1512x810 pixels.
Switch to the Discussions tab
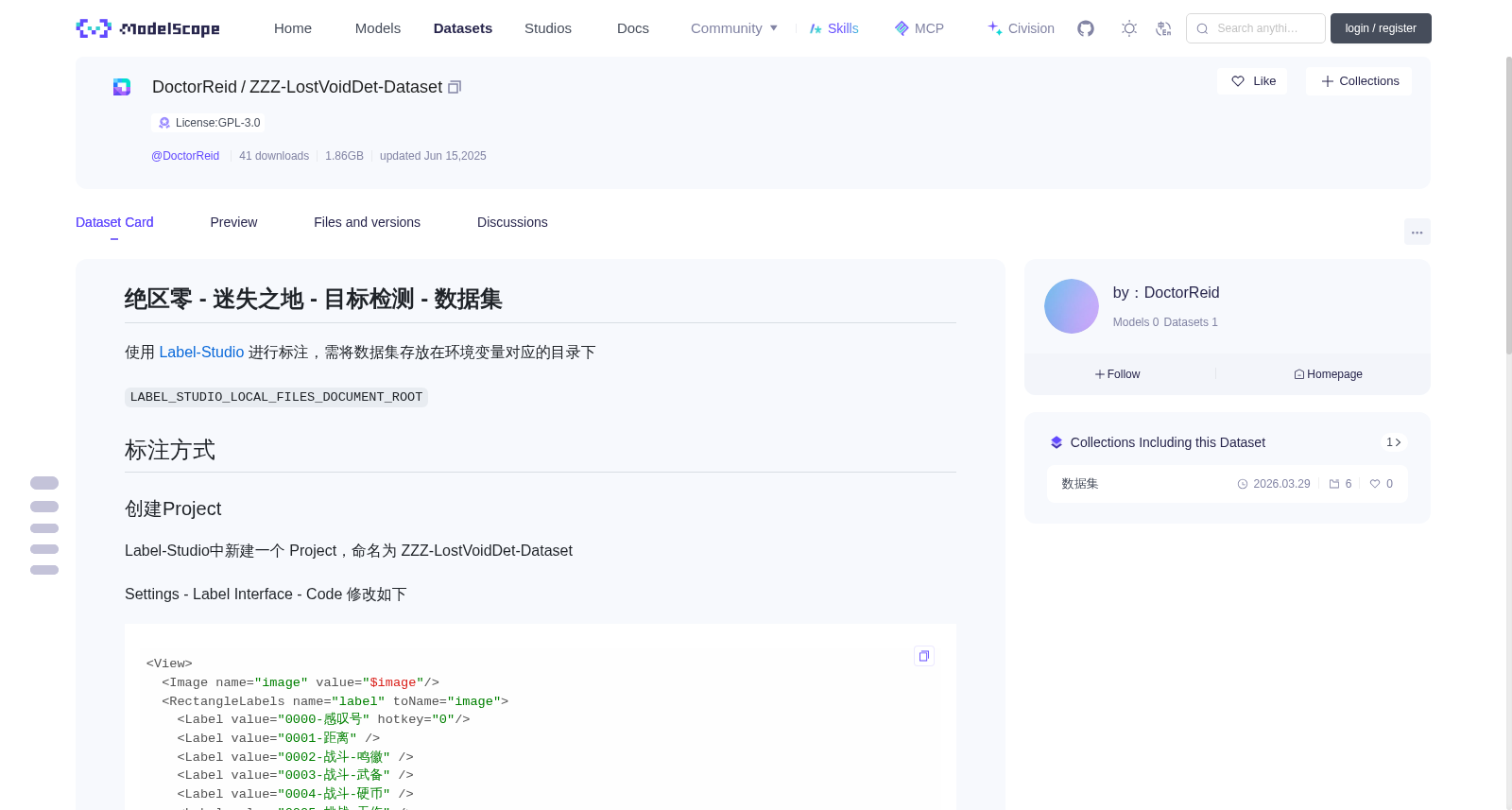pyautogui.click(x=512, y=222)
